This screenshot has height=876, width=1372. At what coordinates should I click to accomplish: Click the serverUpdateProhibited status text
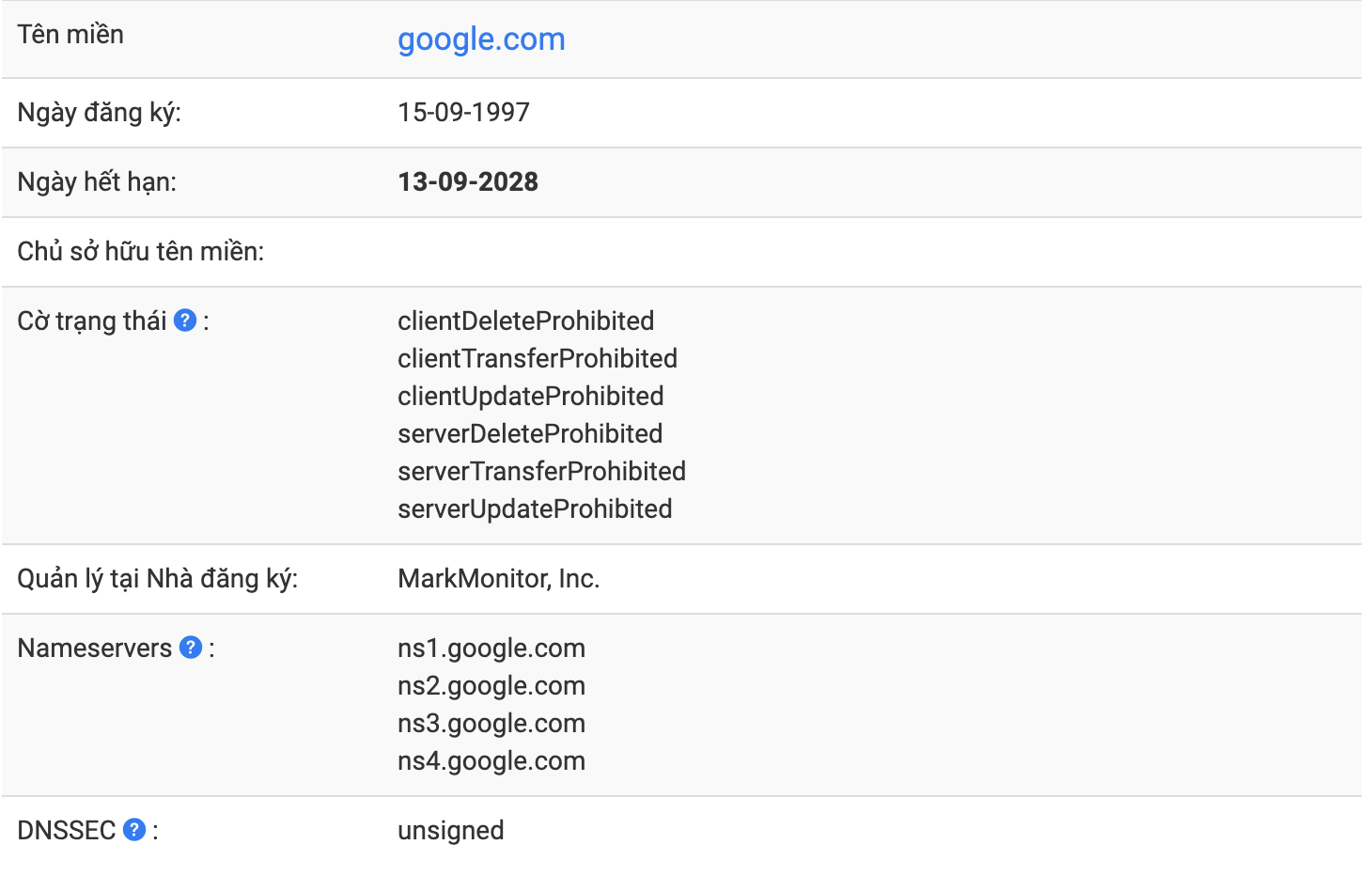pos(535,509)
